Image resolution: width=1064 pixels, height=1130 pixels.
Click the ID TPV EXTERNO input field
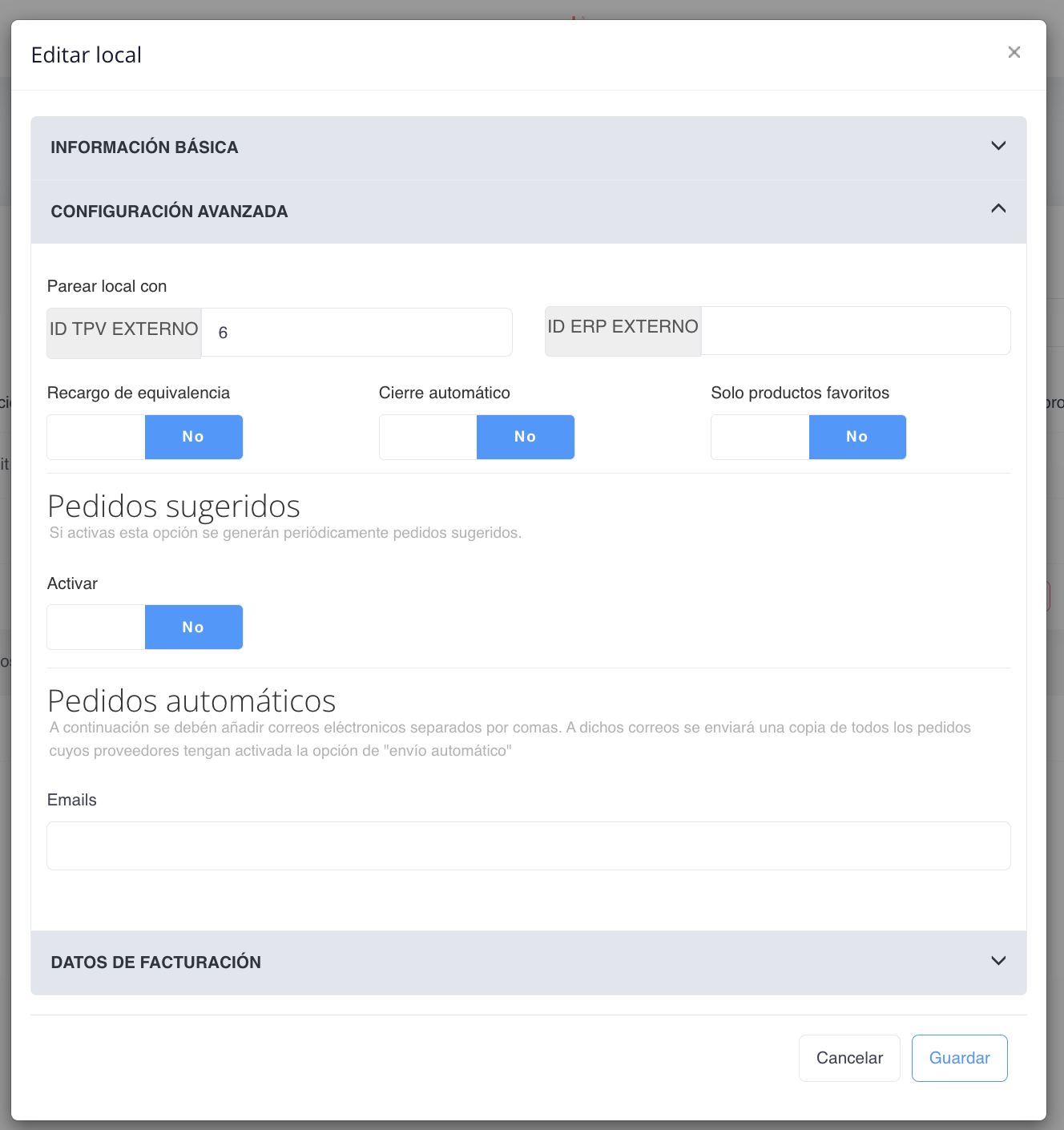pos(357,332)
